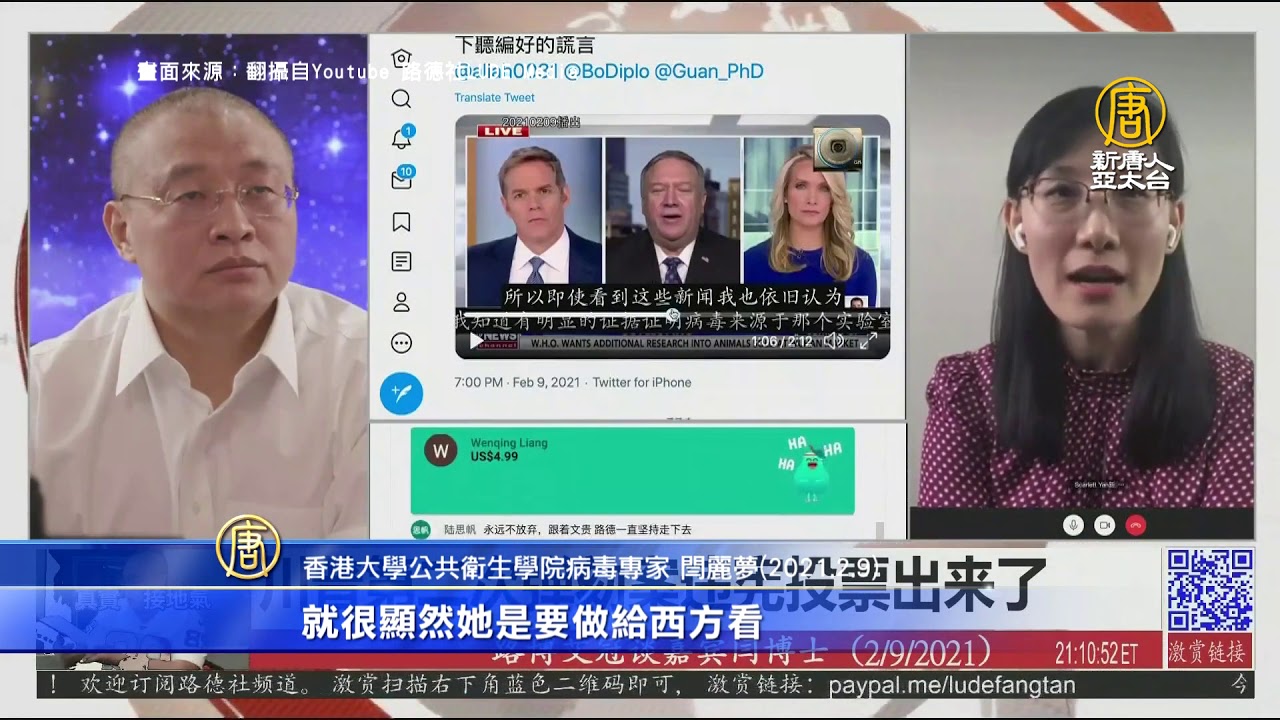Click the Twitter for iPhone source link
The width and height of the screenshot is (1280, 720).
pos(642,382)
